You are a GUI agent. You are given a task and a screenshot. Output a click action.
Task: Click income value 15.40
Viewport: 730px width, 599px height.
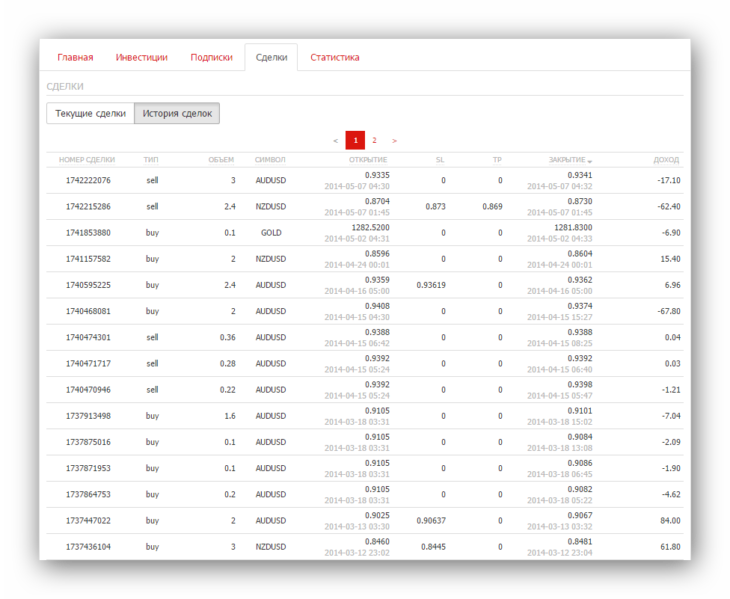(670, 259)
